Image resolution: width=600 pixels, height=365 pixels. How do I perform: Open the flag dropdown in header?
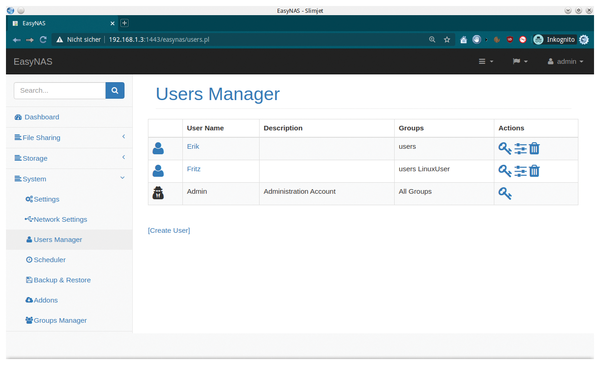(520, 61)
